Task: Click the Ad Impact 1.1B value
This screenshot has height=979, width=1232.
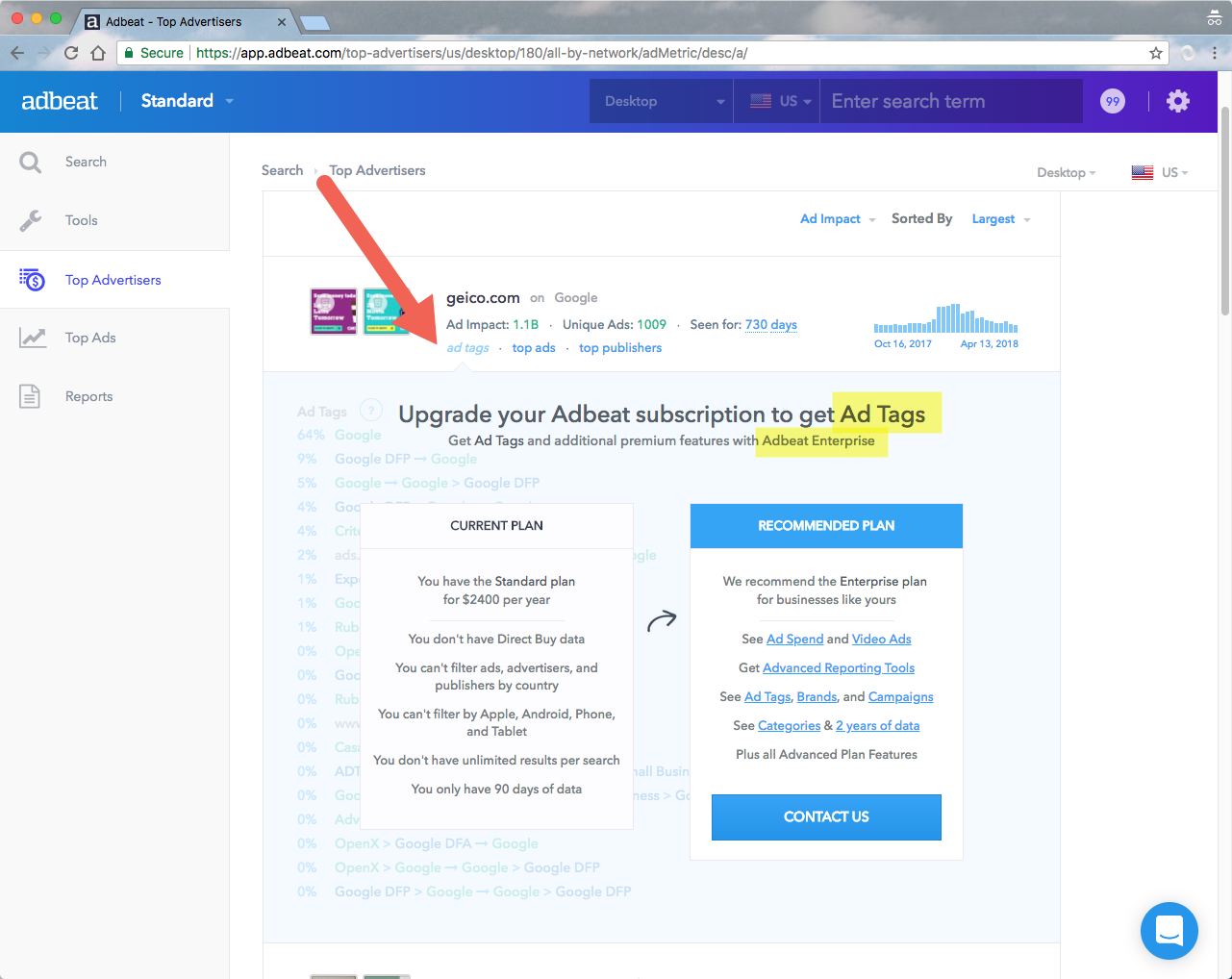Action: click(x=525, y=325)
